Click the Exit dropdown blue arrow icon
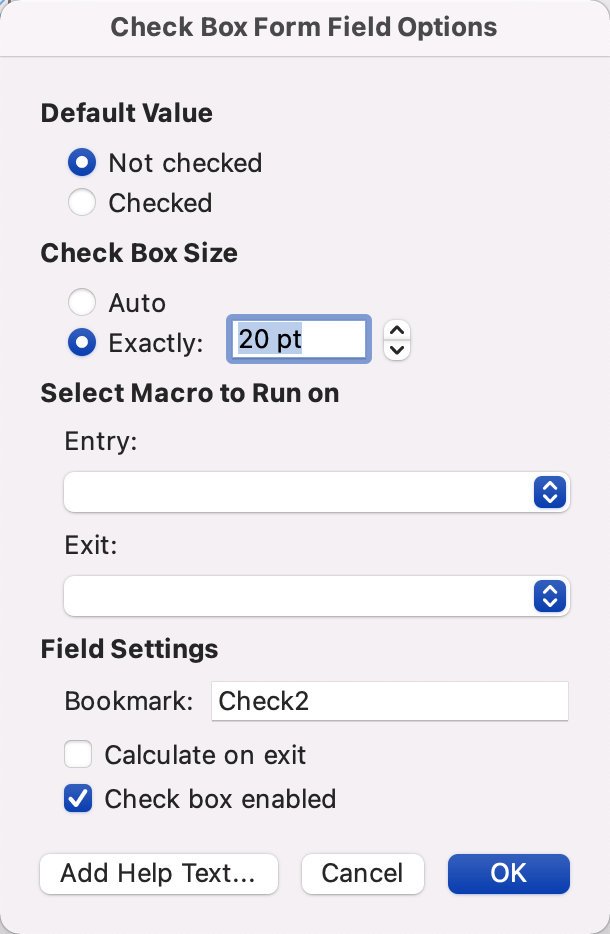Screen dimensions: 610x934 (550, 596)
